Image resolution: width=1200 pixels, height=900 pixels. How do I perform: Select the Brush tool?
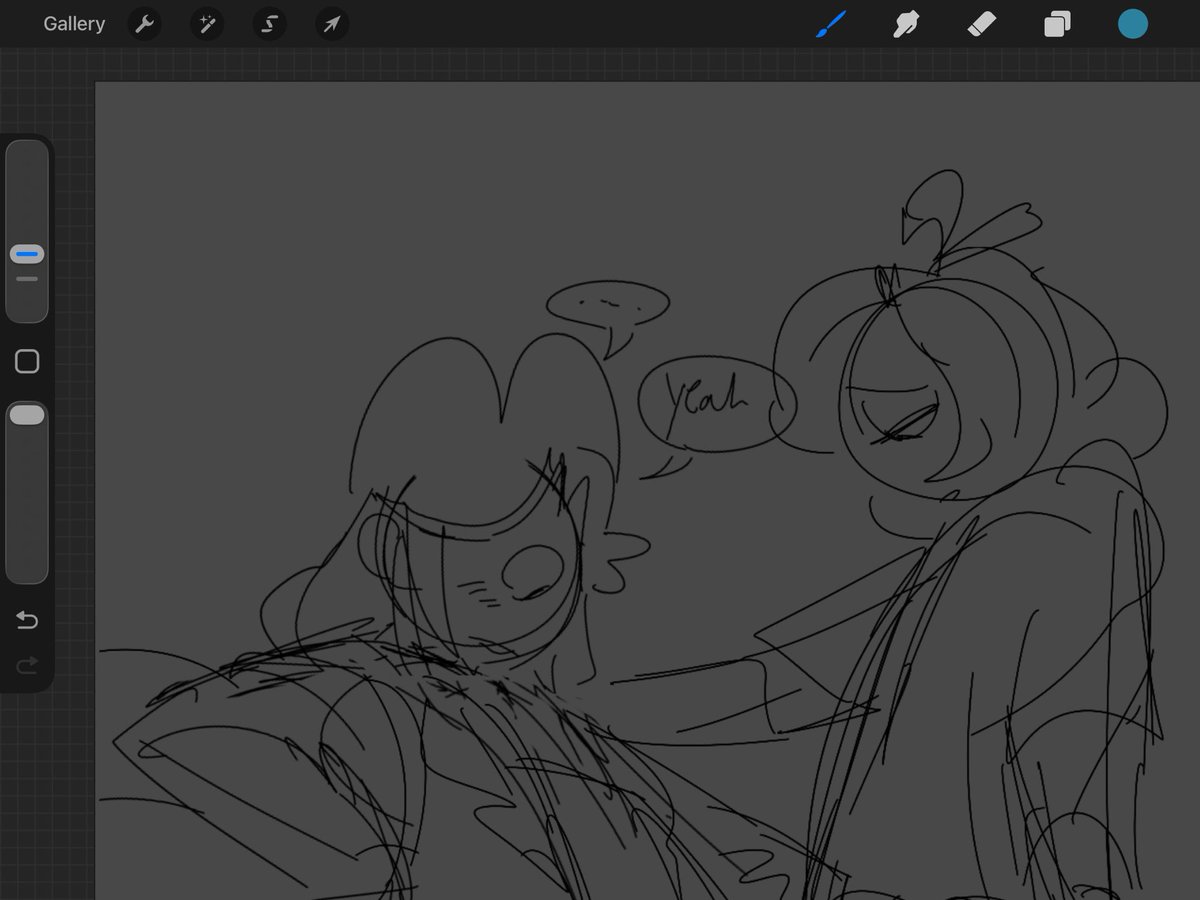click(x=831, y=24)
